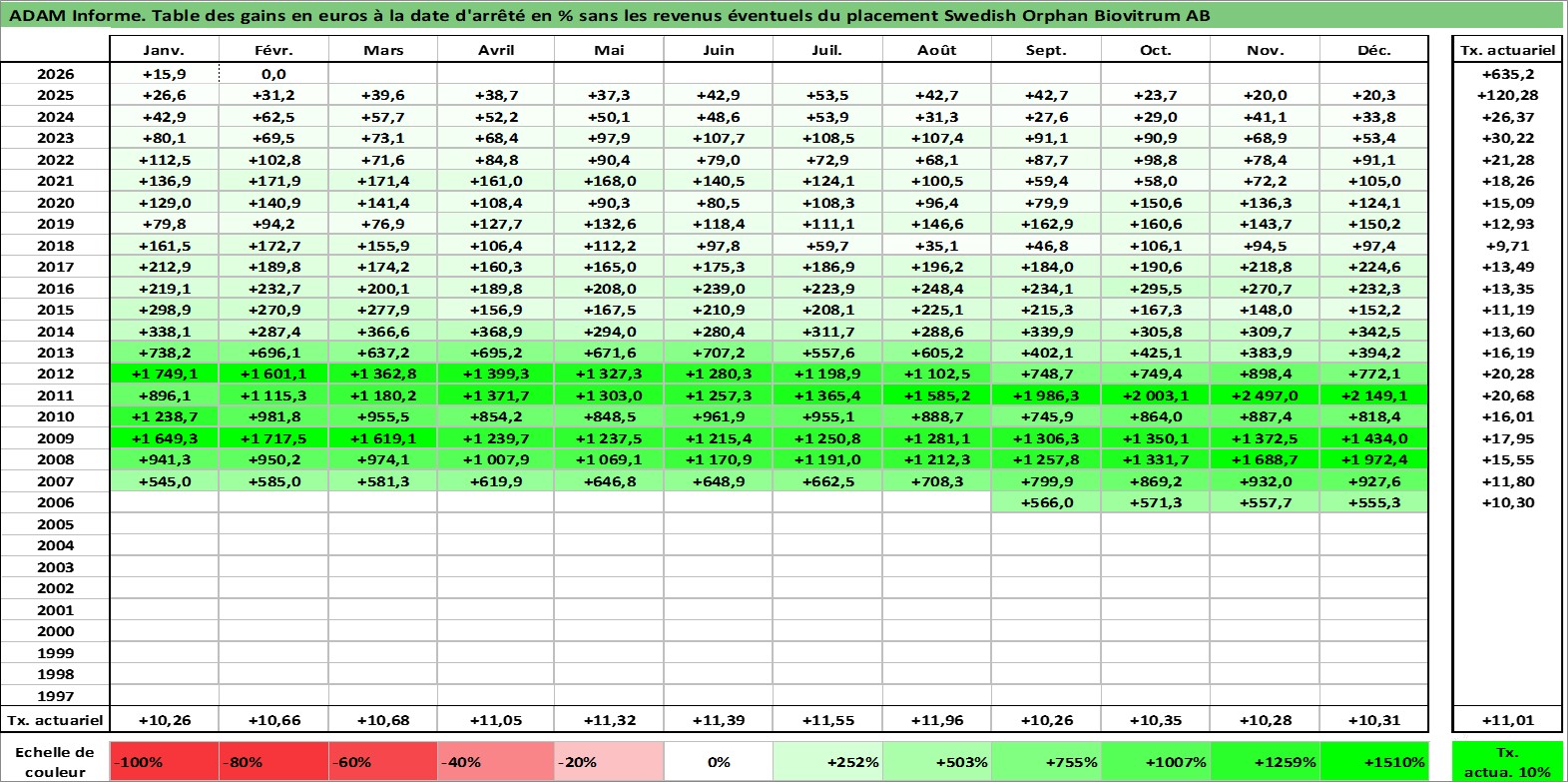1568x782 pixels.
Task: Click the Déc. column header
Action: coord(1373,50)
